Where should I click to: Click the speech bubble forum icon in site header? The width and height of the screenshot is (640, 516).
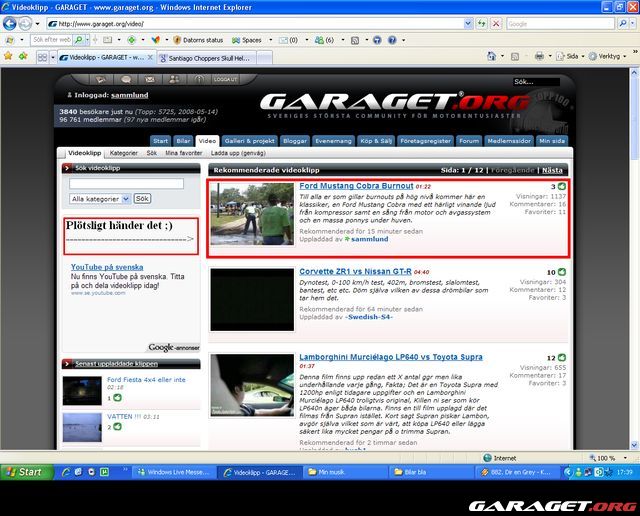pyautogui.click(x=126, y=79)
